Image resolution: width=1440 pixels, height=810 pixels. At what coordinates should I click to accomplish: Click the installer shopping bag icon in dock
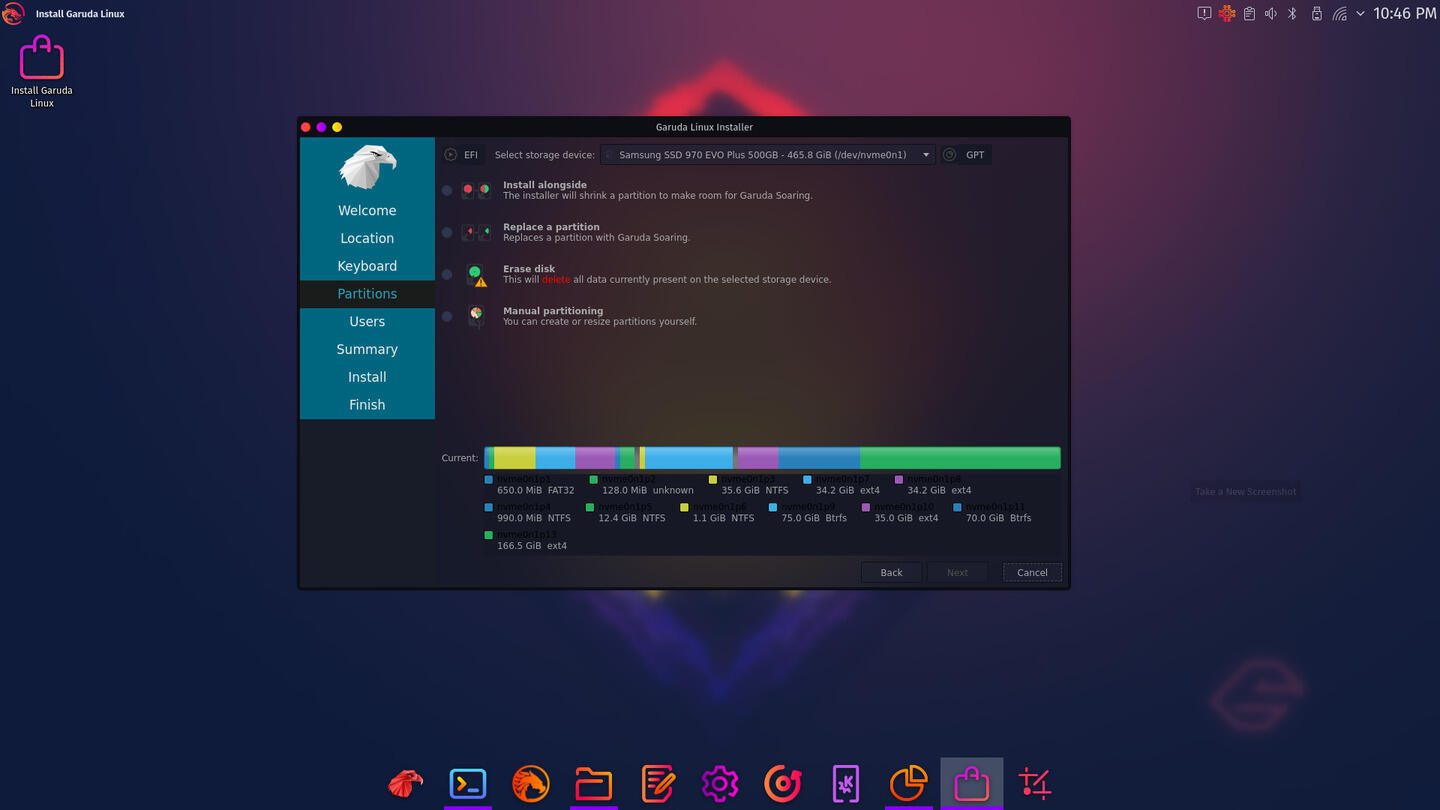(971, 783)
